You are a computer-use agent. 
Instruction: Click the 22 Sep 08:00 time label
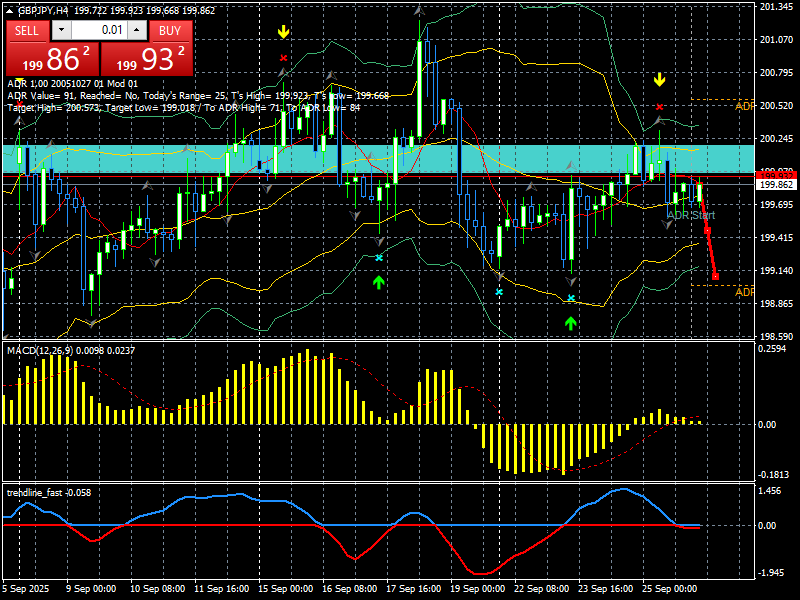541,589
